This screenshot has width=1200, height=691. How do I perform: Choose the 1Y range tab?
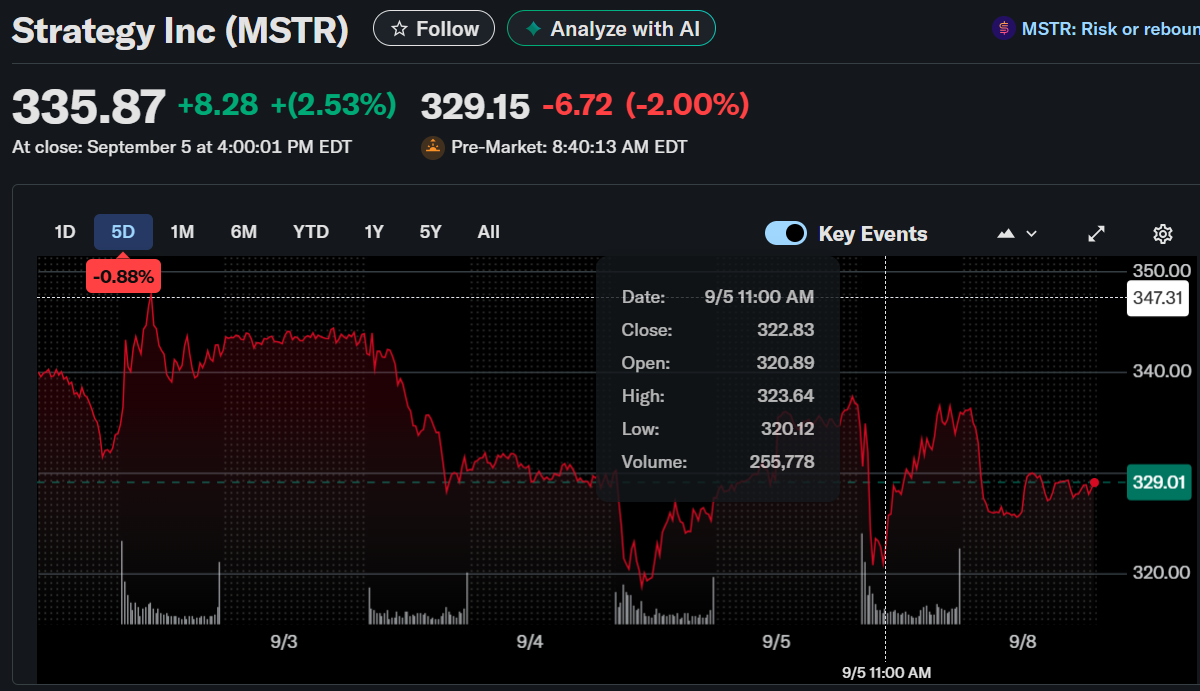tap(374, 232)
